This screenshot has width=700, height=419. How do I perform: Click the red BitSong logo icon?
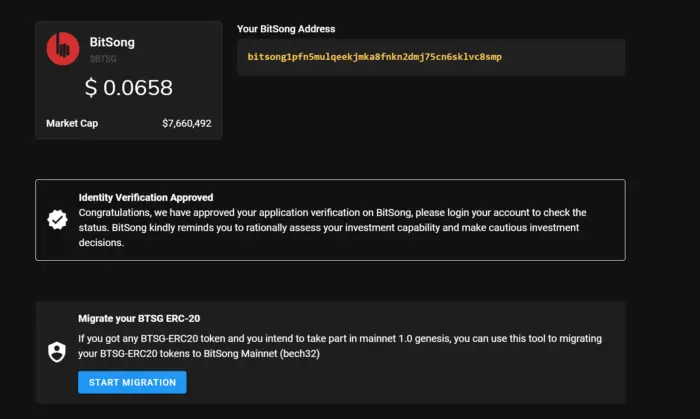click(63, 49)
